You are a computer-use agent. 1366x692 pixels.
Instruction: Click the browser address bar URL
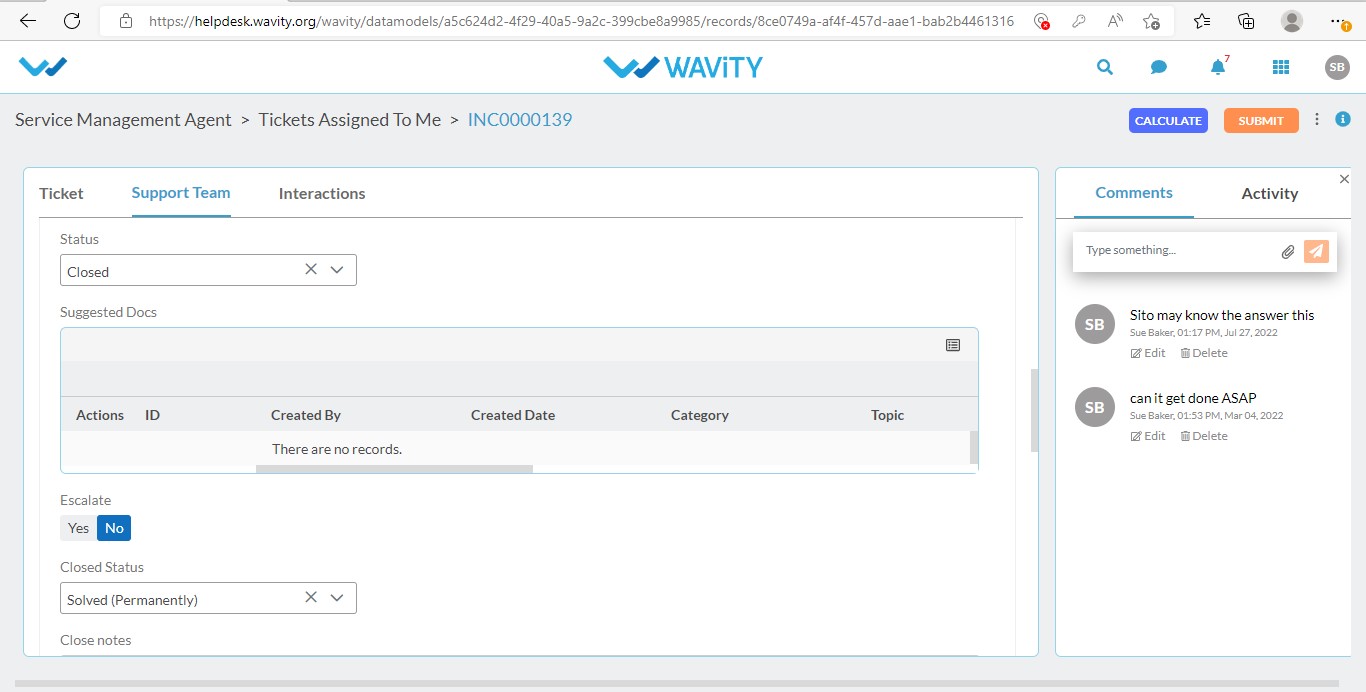[x=581, y=21]
